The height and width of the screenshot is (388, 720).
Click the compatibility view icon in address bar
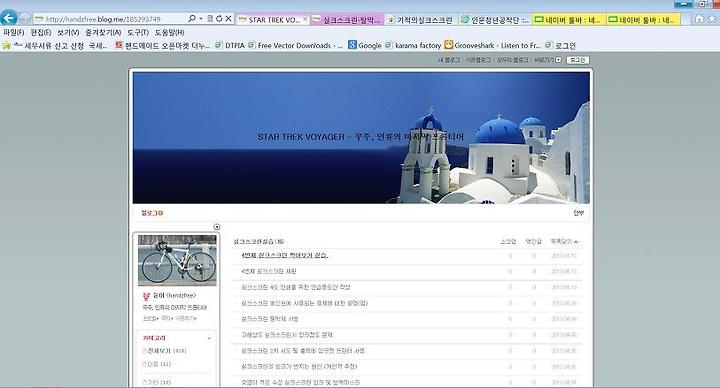click(x=210, y=18)
